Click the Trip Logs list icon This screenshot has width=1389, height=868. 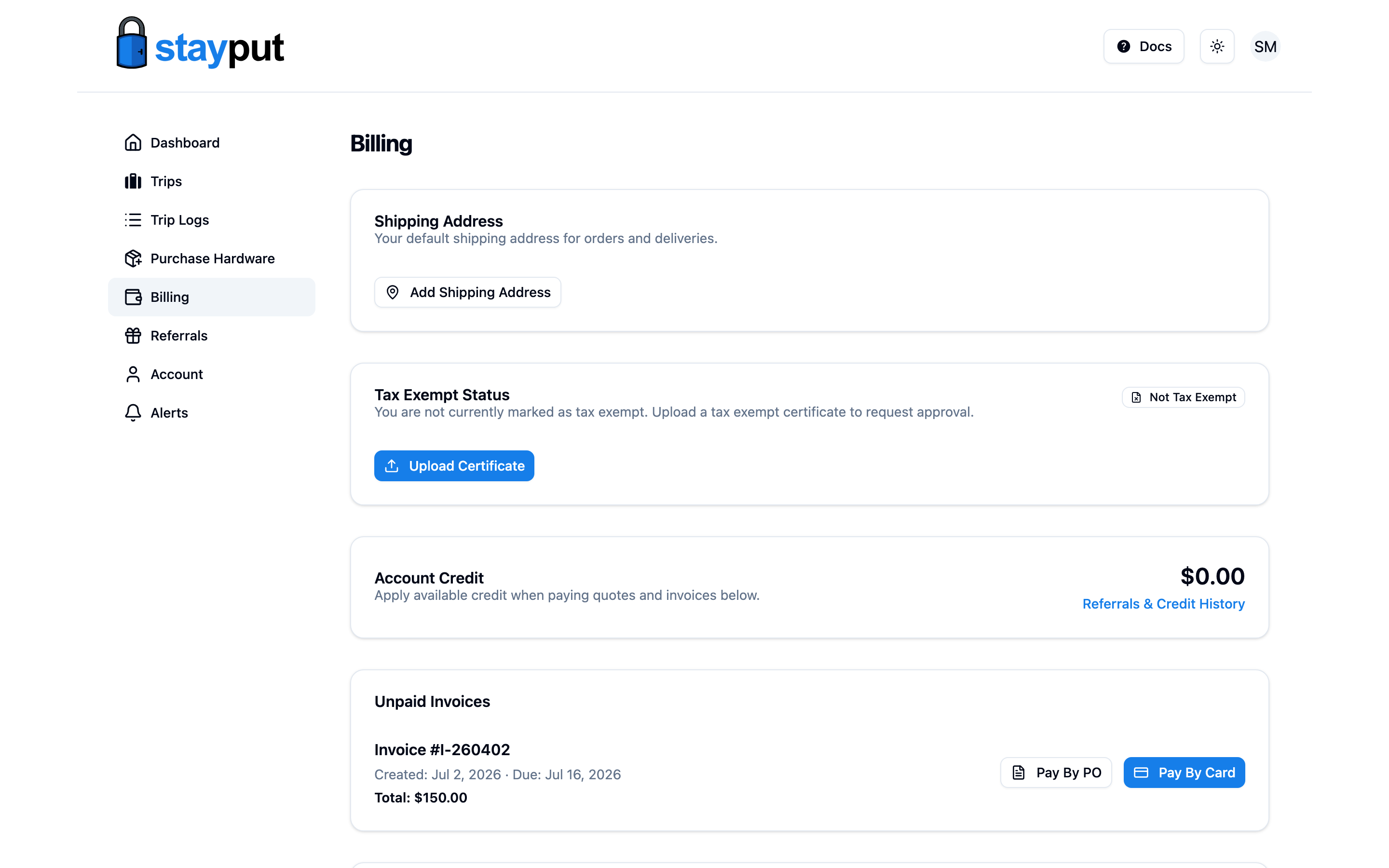(133, 220)
